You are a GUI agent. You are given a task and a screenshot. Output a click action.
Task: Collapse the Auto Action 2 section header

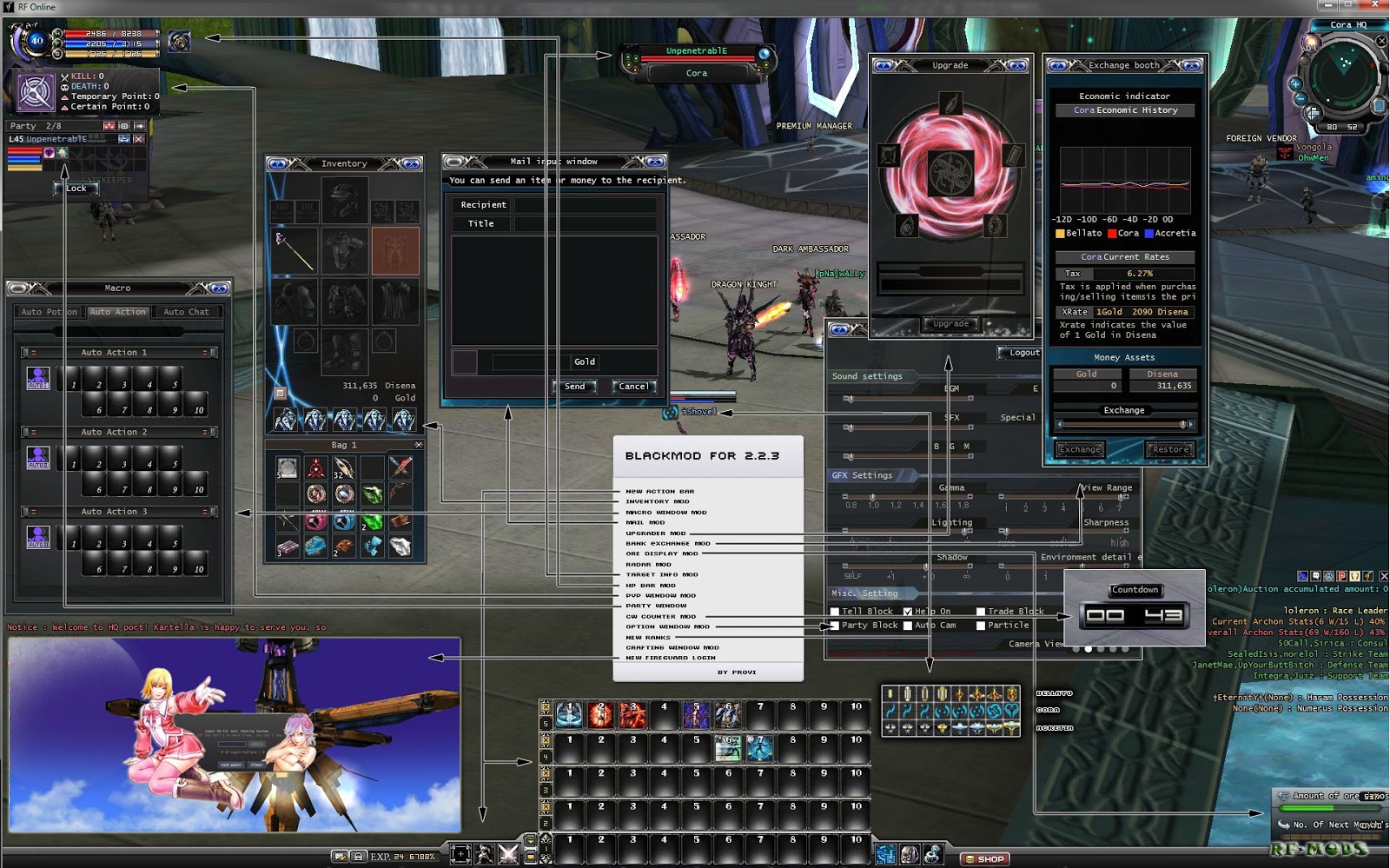(119, 432)
